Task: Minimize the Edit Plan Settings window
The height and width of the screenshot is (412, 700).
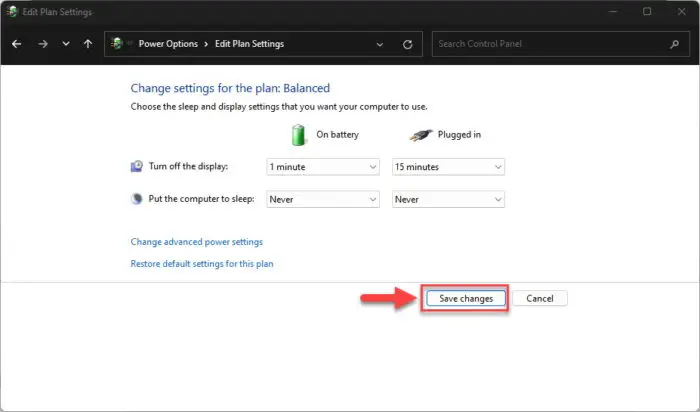Action: point(613,12)
